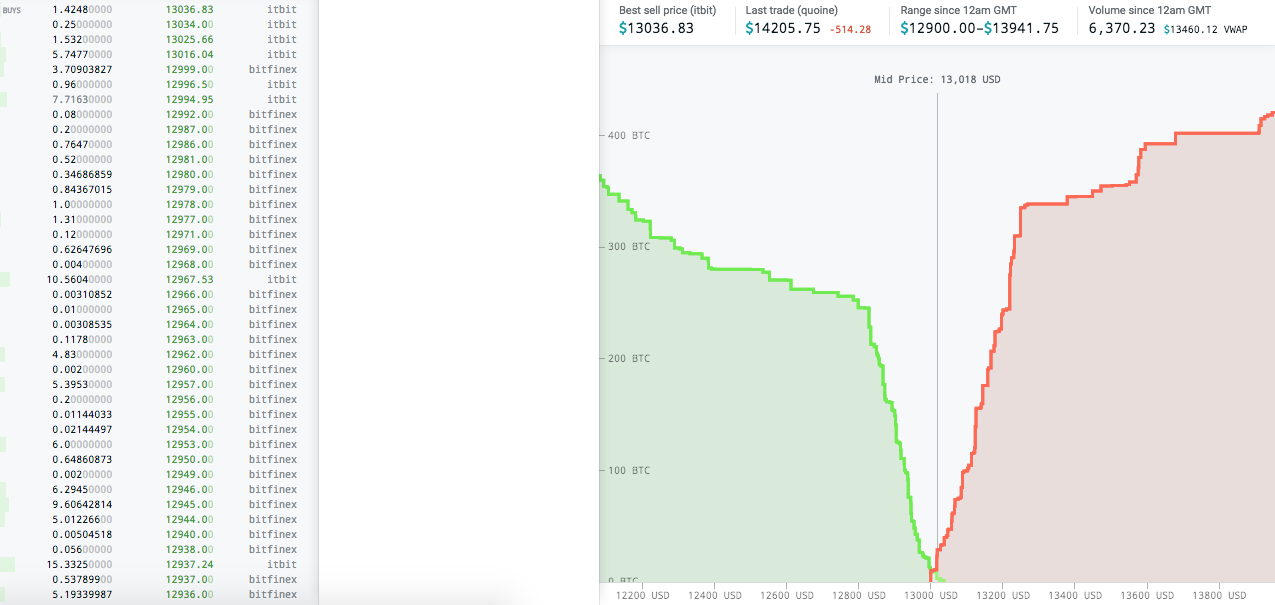
Task: Select the 6,370.23 volume figure
Action: pos(1122,28)
